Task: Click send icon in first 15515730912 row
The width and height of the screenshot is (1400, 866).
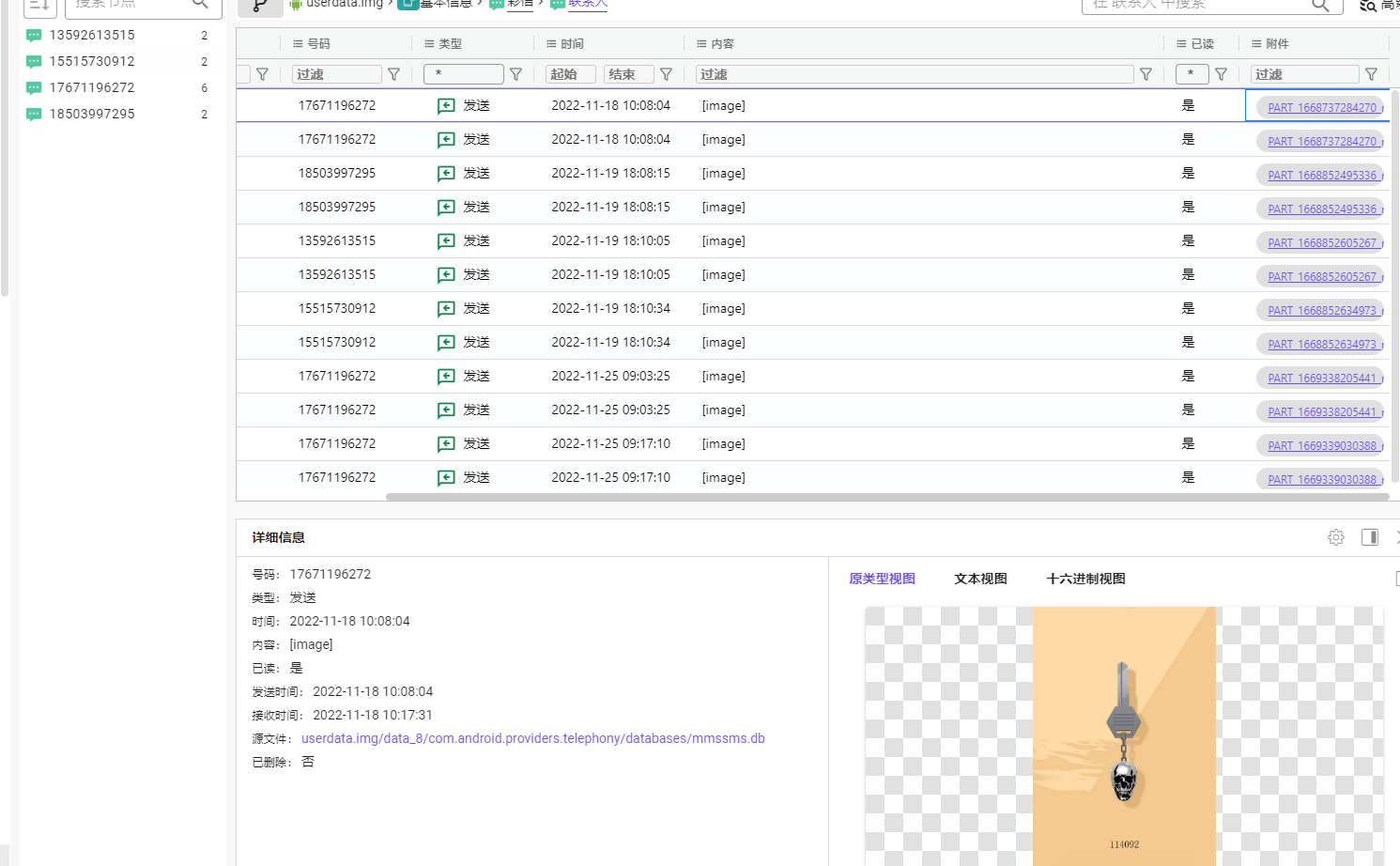Action: pyautogui.click(x=447, y=309)
